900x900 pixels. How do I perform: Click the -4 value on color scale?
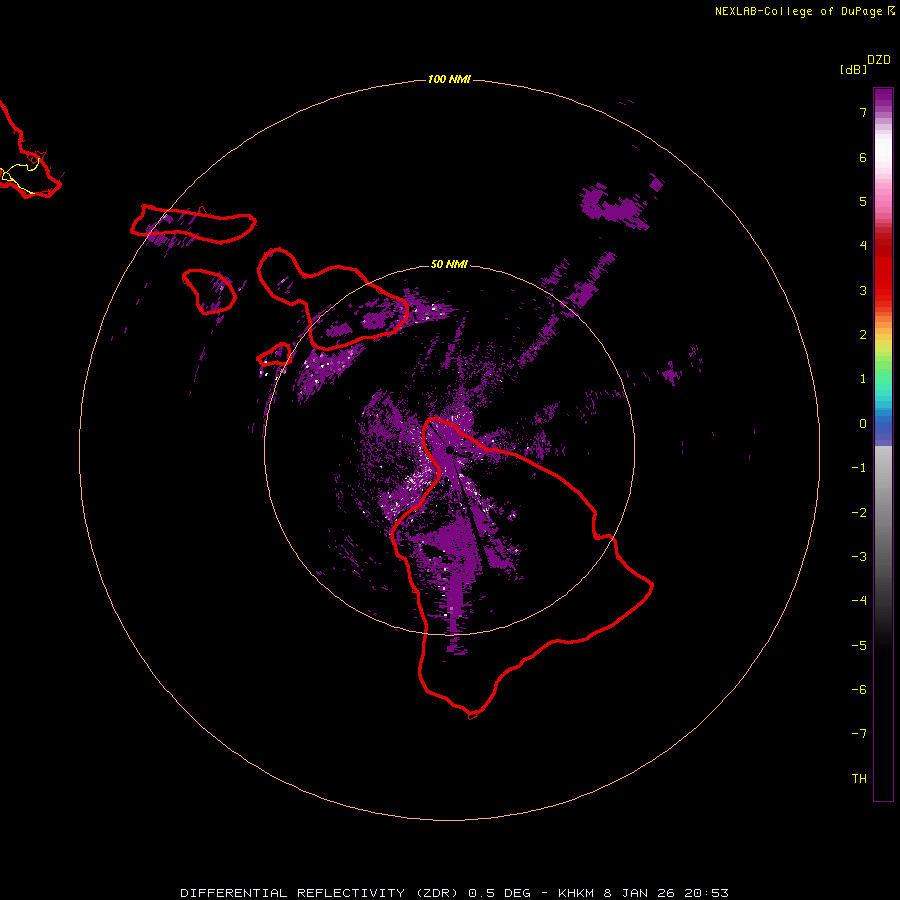(859, 601)
